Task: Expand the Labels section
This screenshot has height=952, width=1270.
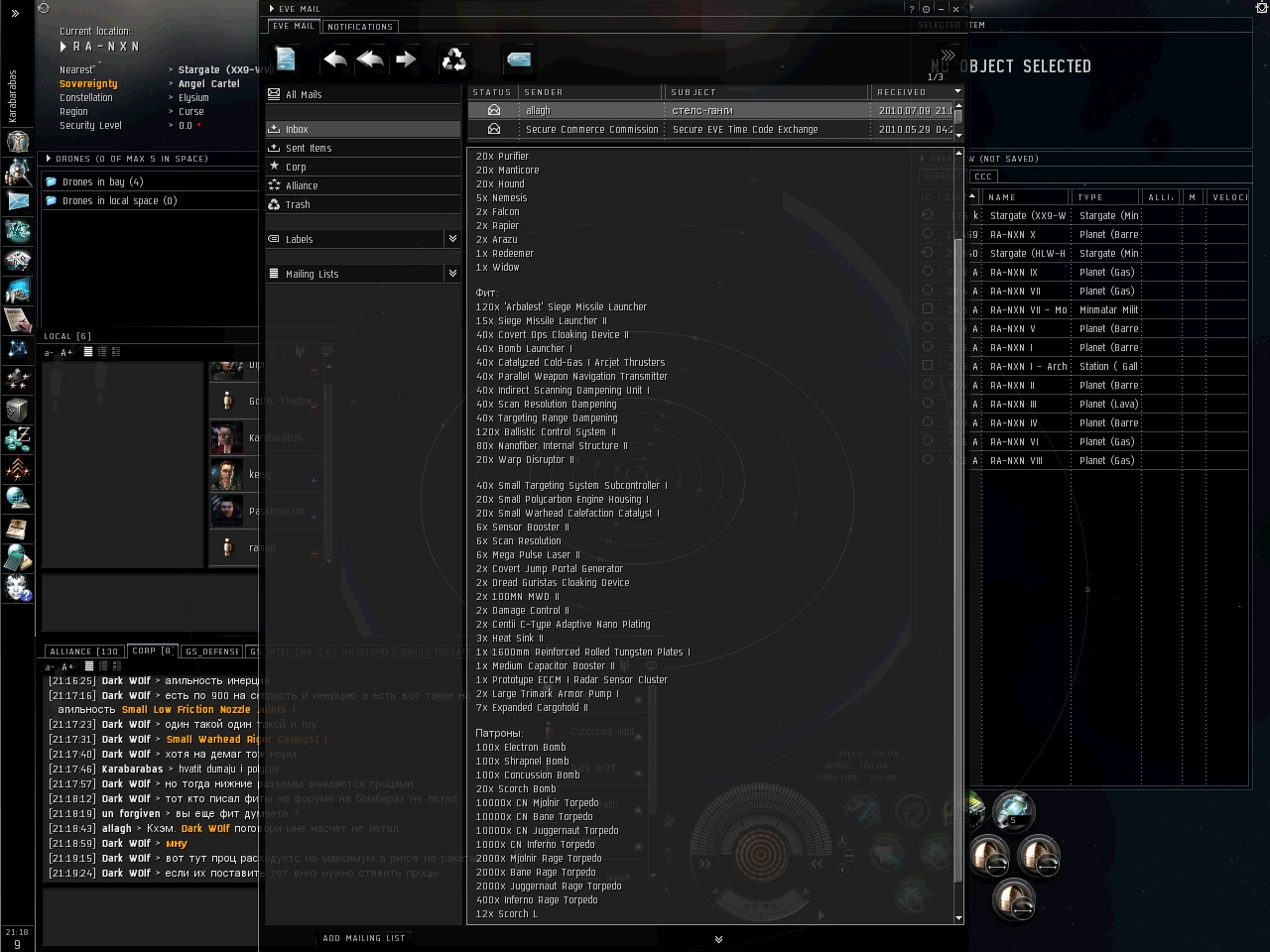Action: point(452,239)
